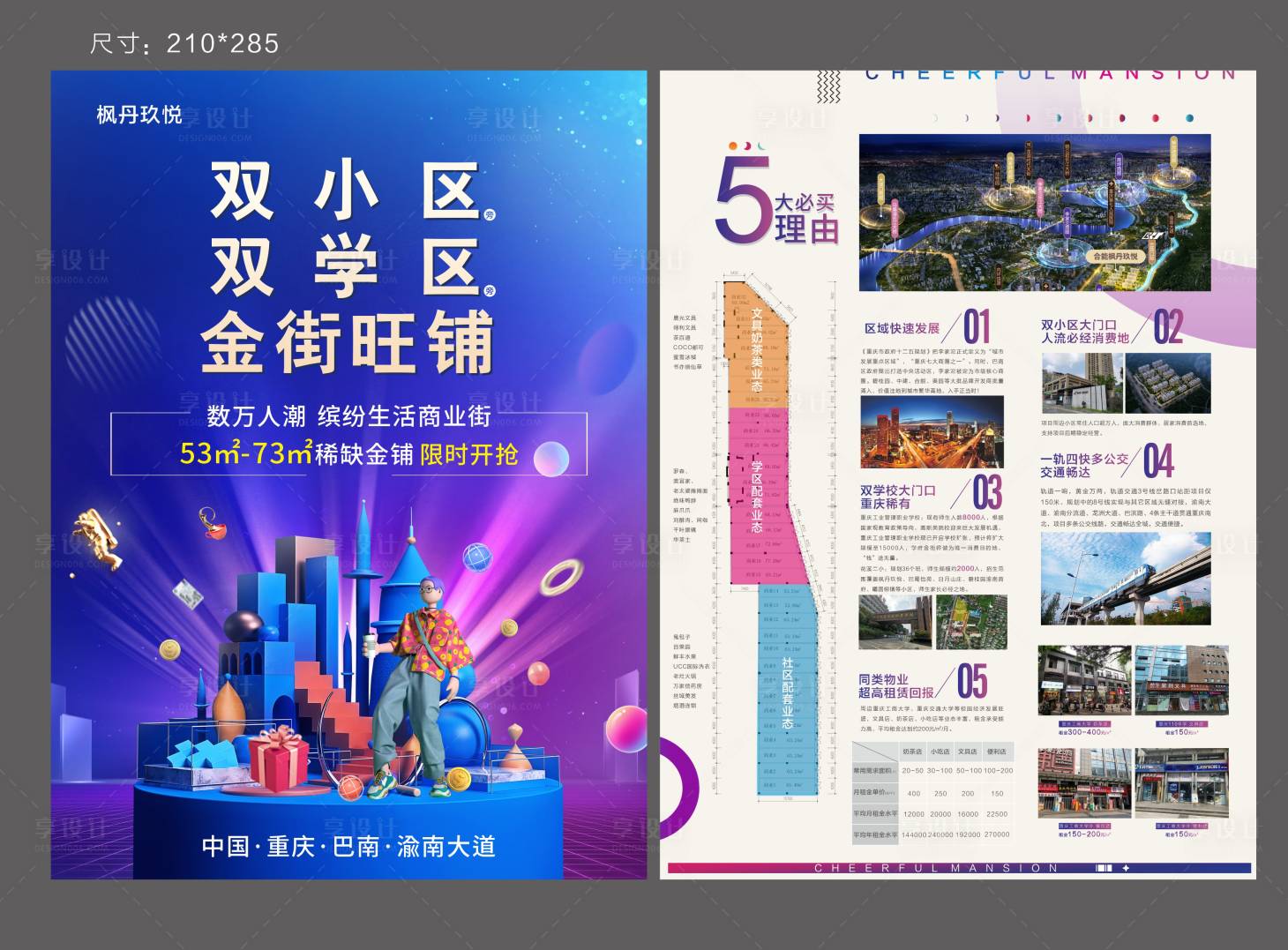Click the zigzag lines decoration icon at page top
This screenshot has width=1288, height=950.
pos(828,86)
